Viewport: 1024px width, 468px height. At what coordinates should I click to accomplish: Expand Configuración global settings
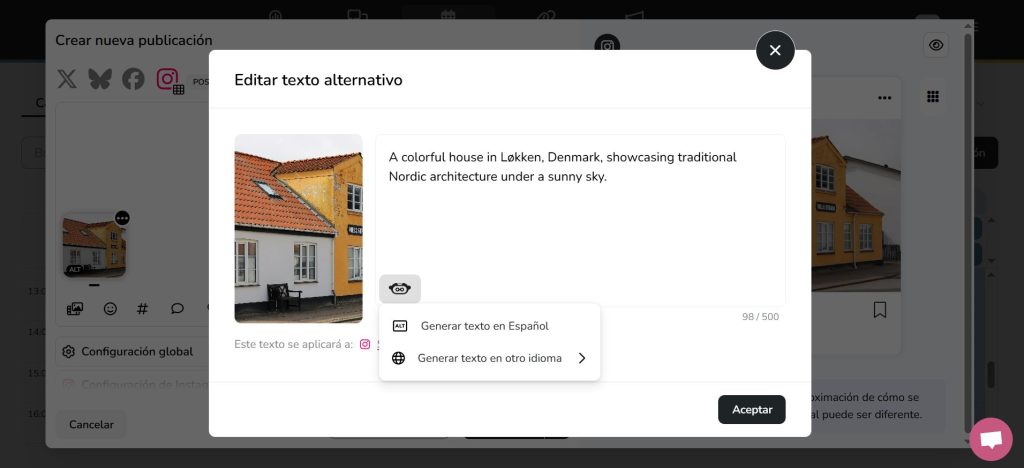[x=131, y=351]
